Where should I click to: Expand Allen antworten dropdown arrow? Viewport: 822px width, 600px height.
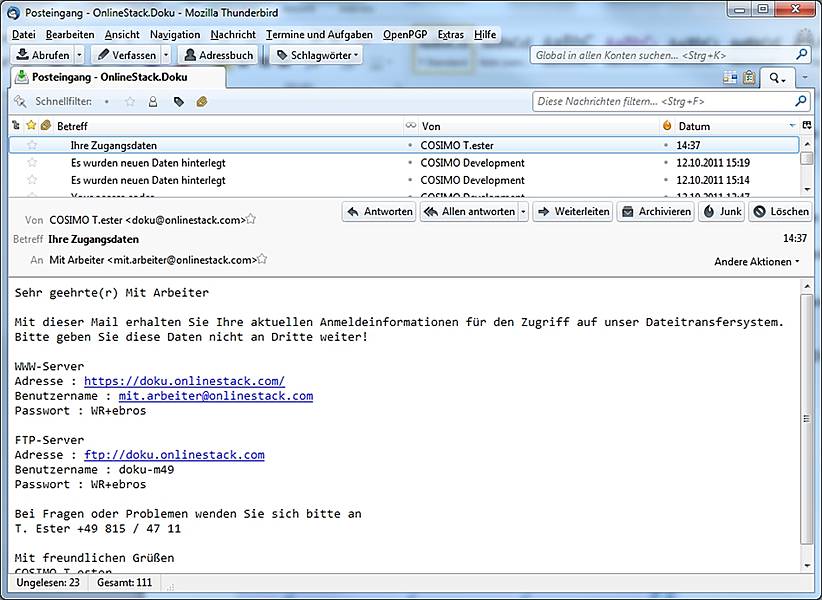click(523, 212)
